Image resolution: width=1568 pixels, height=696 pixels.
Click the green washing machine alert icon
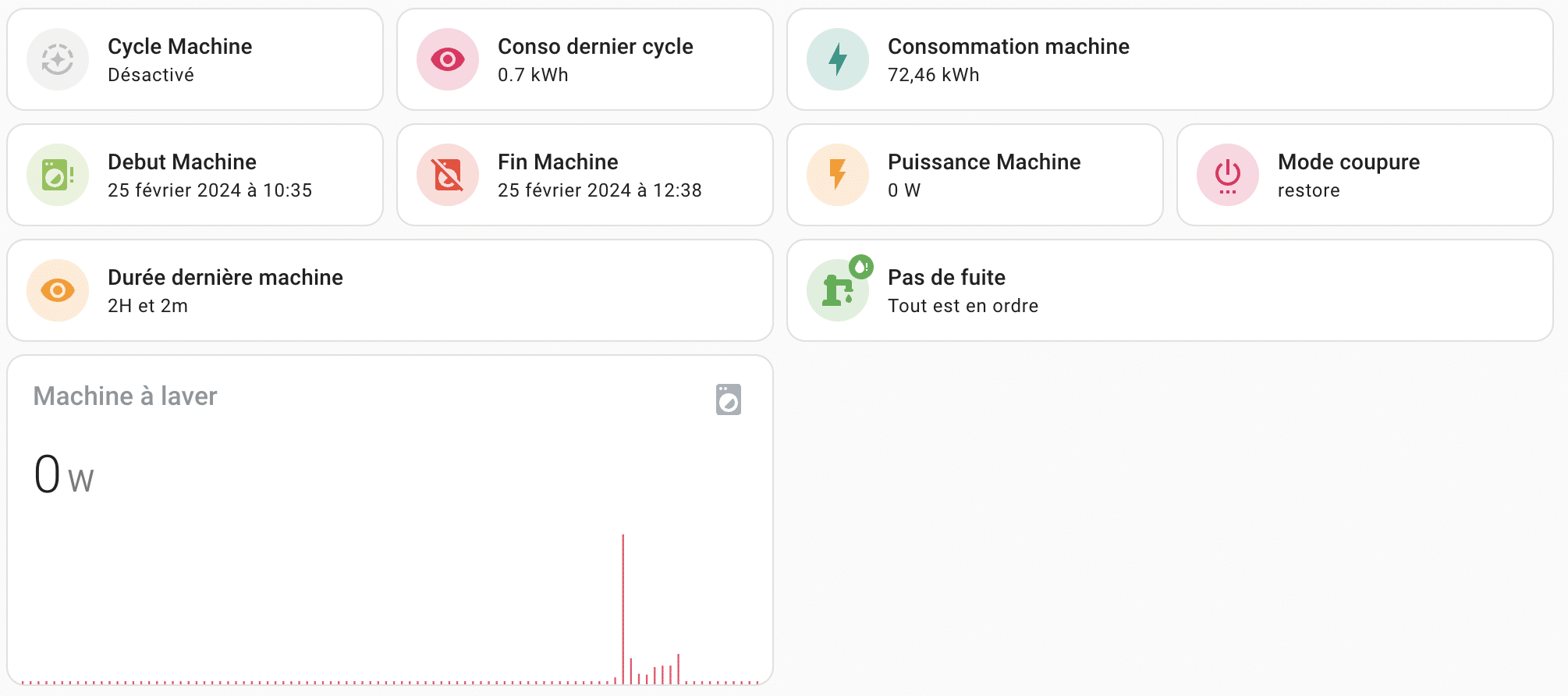point(58,175)
